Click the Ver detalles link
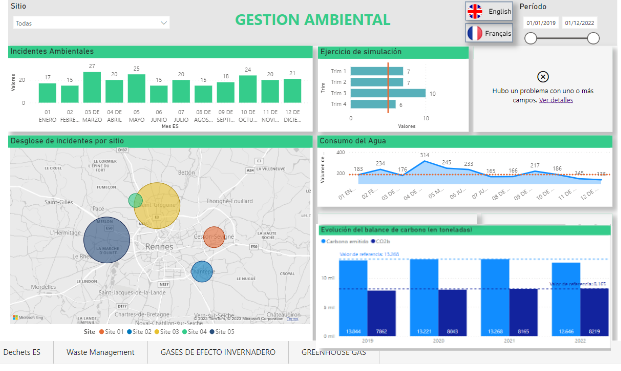Viewport: 621px width, 371px height. click(x=556, y=100)
